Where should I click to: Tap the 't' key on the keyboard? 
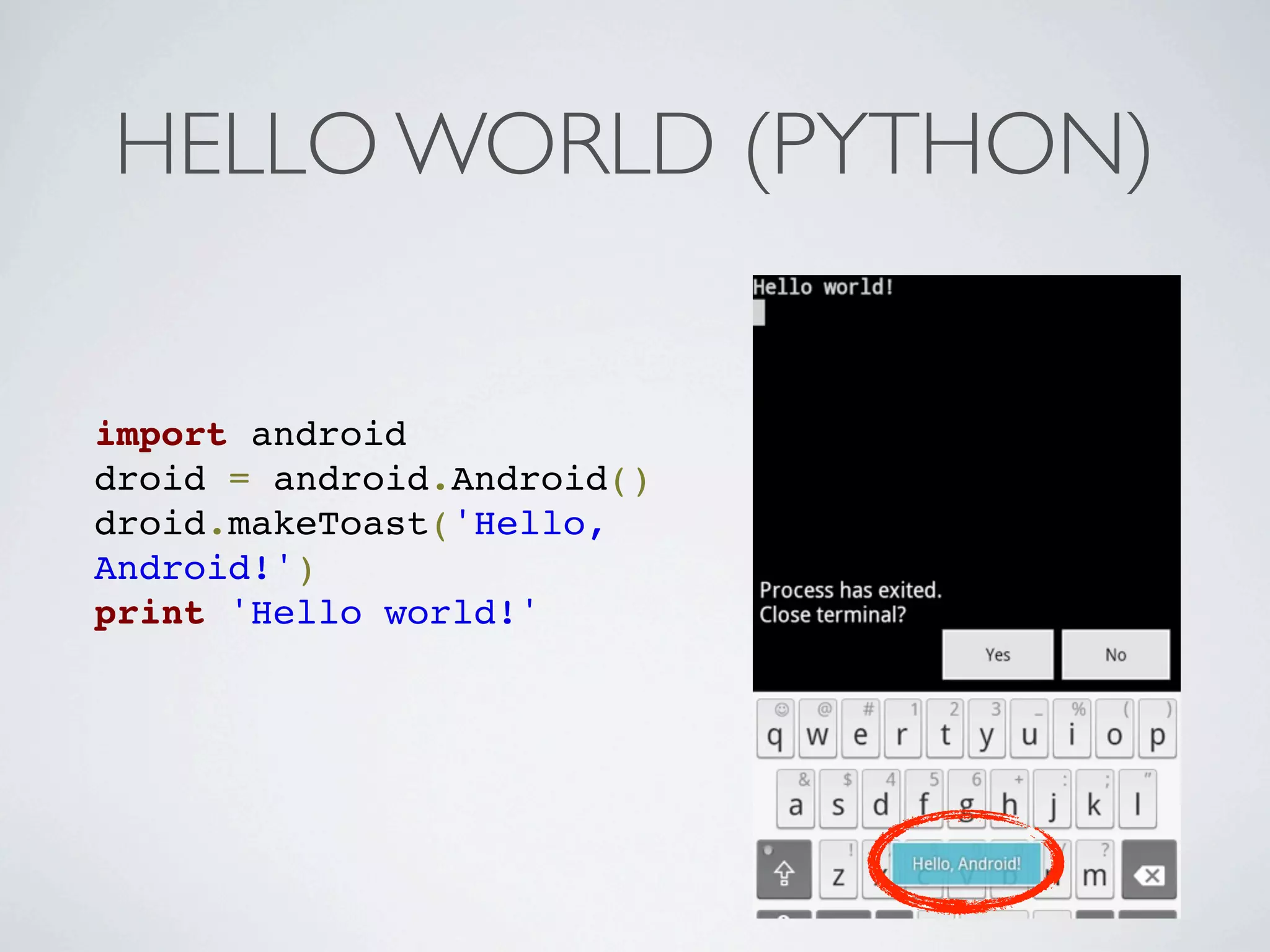point(945,729)
